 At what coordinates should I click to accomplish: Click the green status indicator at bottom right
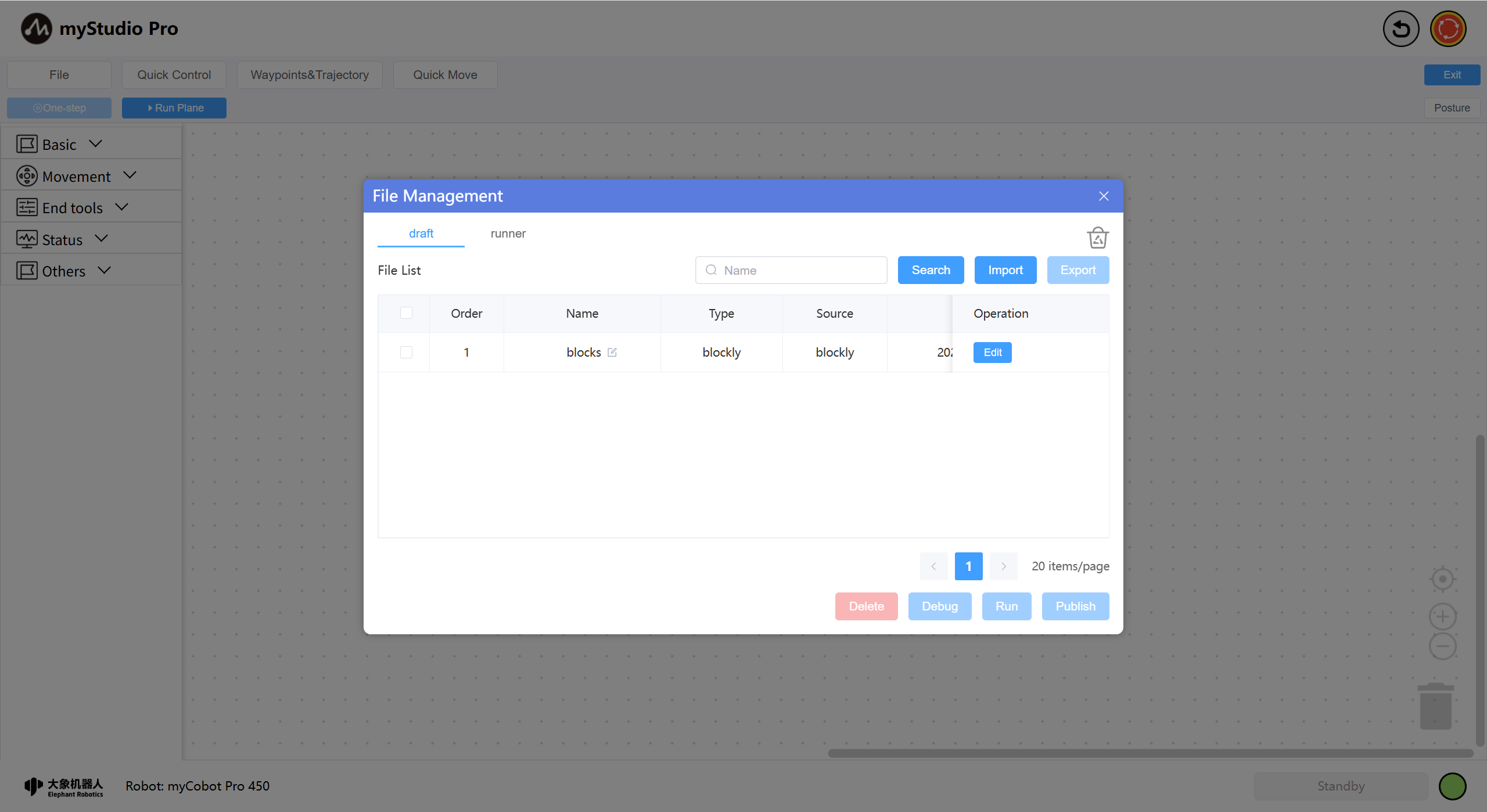click(1452, 786)
